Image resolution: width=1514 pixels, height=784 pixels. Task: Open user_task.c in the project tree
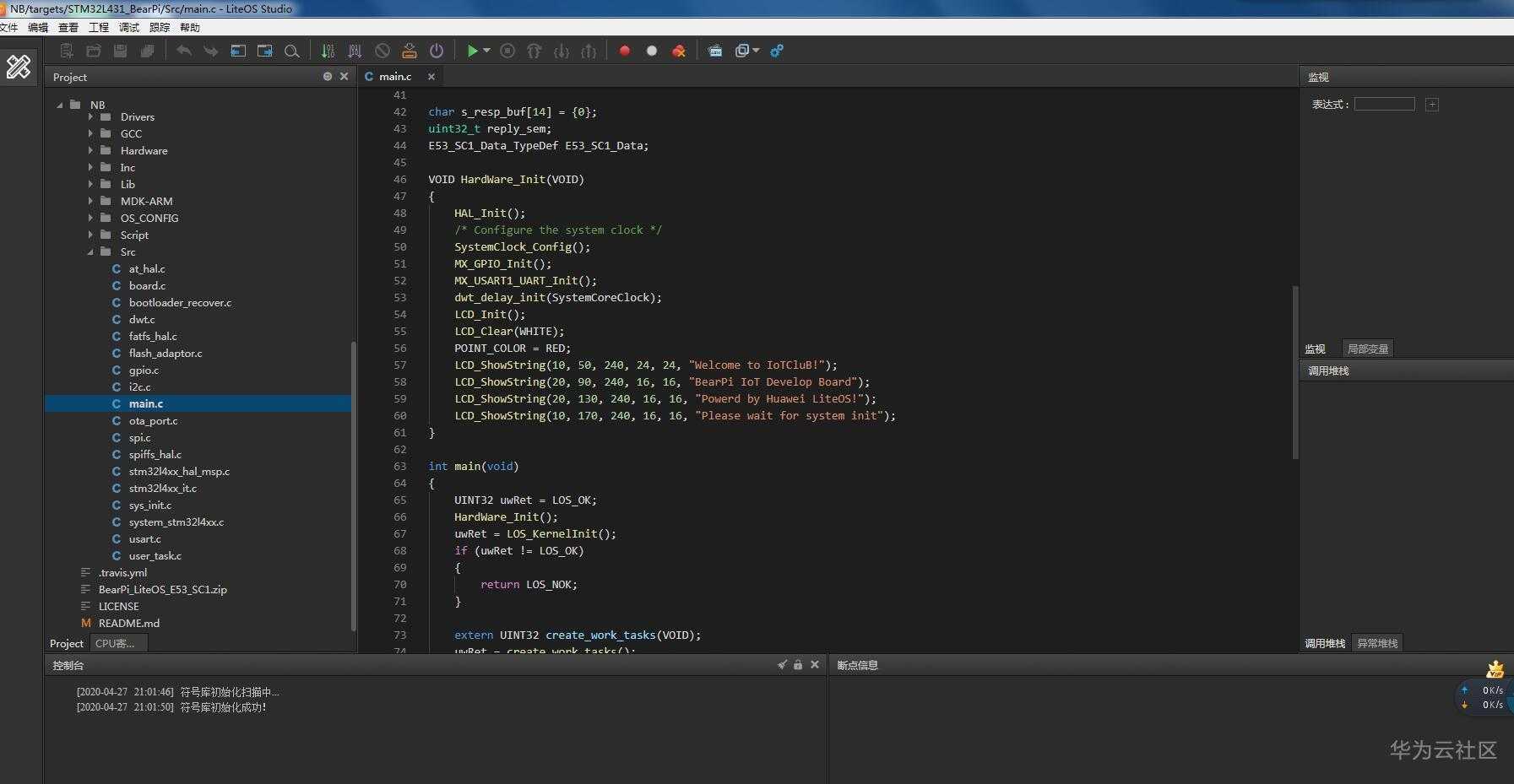tap(155, 555)
